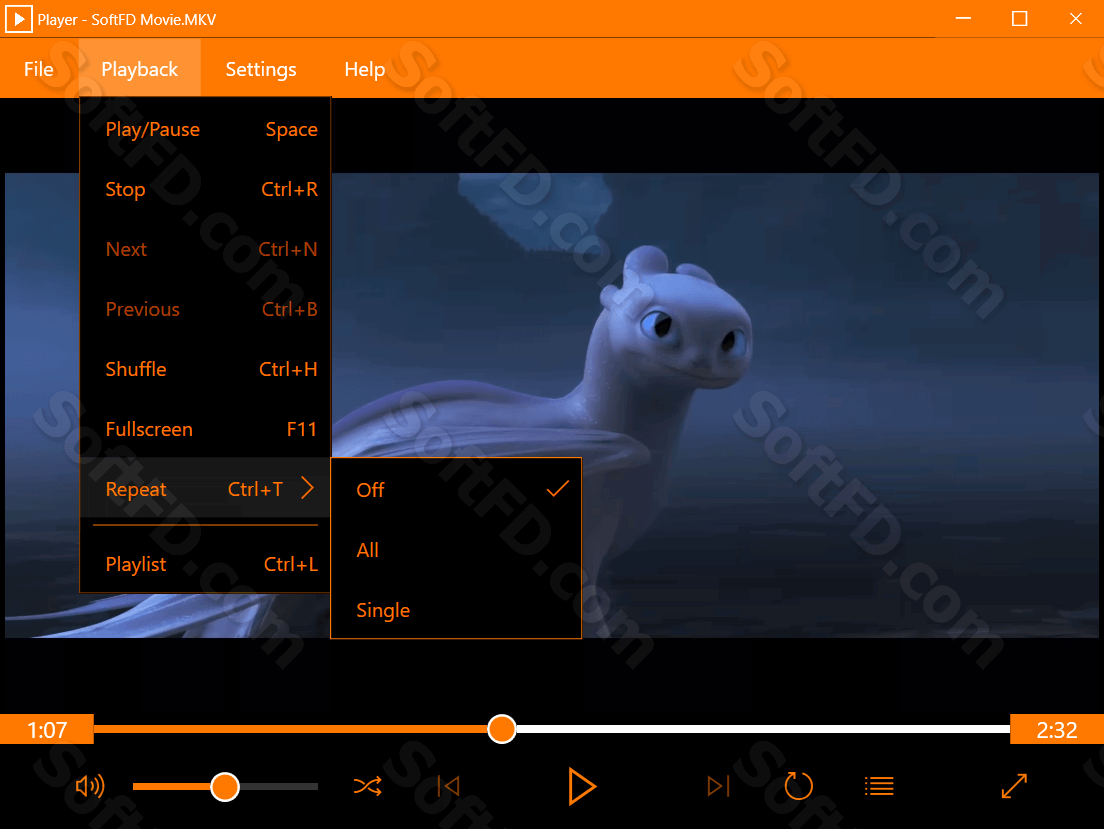1104x829 pixels.
Task: Click the volume slider knob
Action: (225, 787)
